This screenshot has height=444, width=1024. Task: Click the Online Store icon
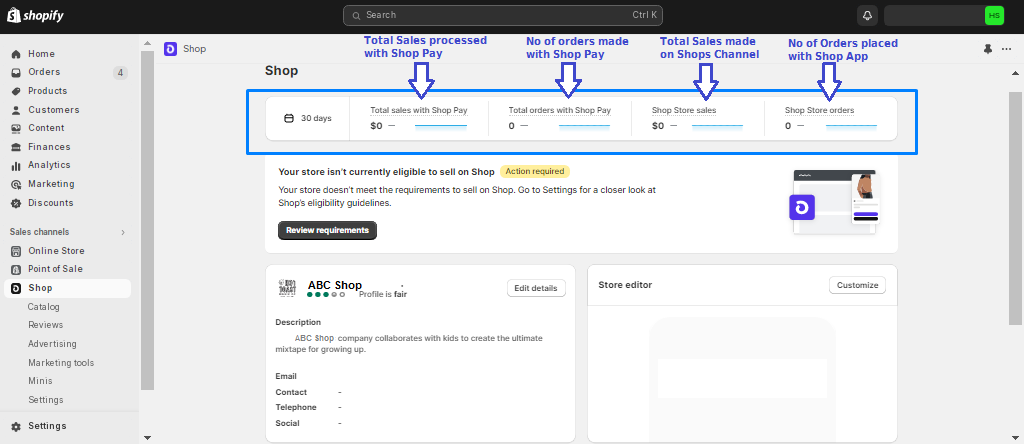point(16,251)
